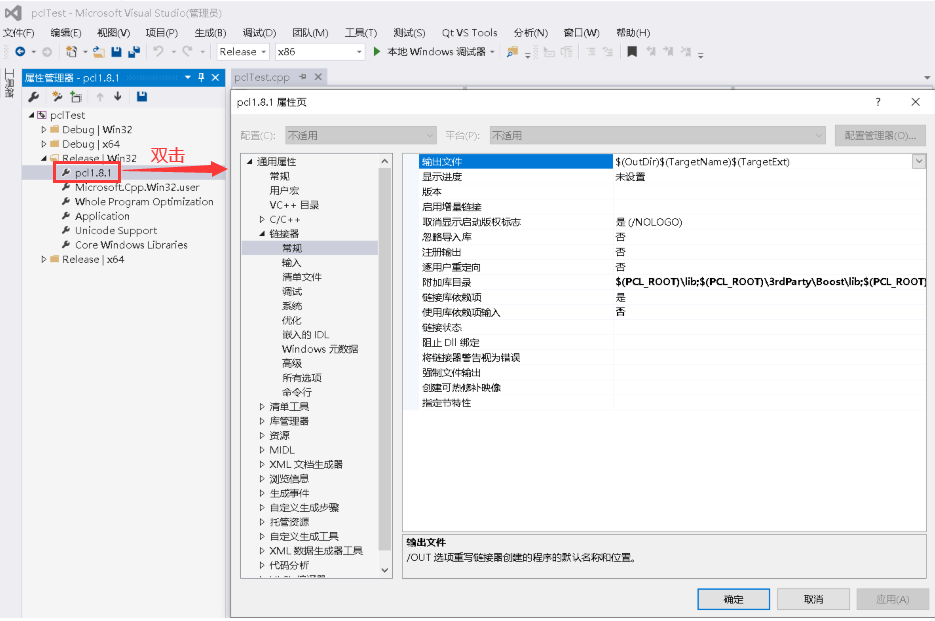Viewport: 935px width, 621px height.
Task: Click the wrench Properties icon in Property Manager toolbar
Action: 33,97
